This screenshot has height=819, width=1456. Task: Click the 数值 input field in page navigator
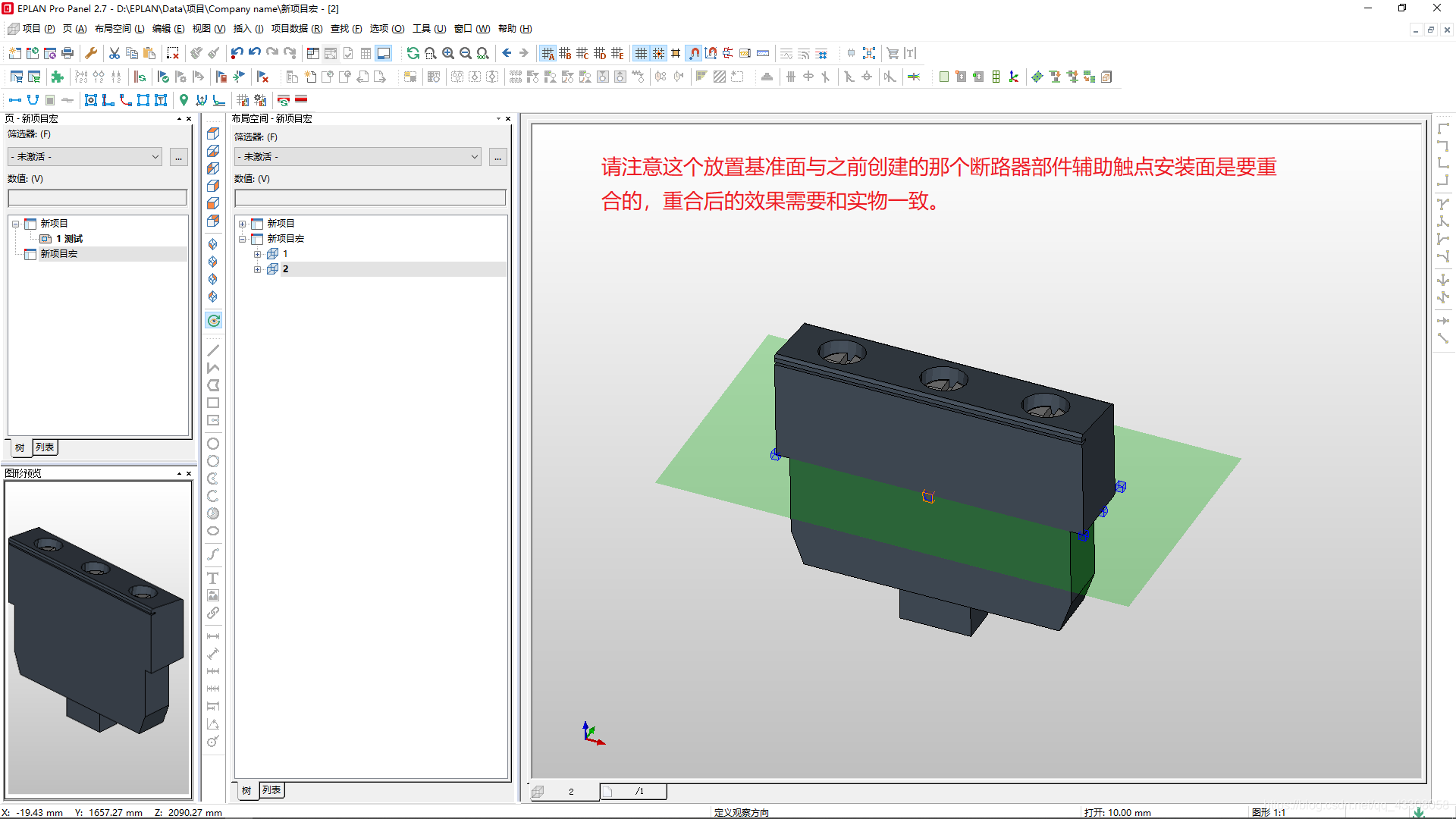[x=97, y=197]
